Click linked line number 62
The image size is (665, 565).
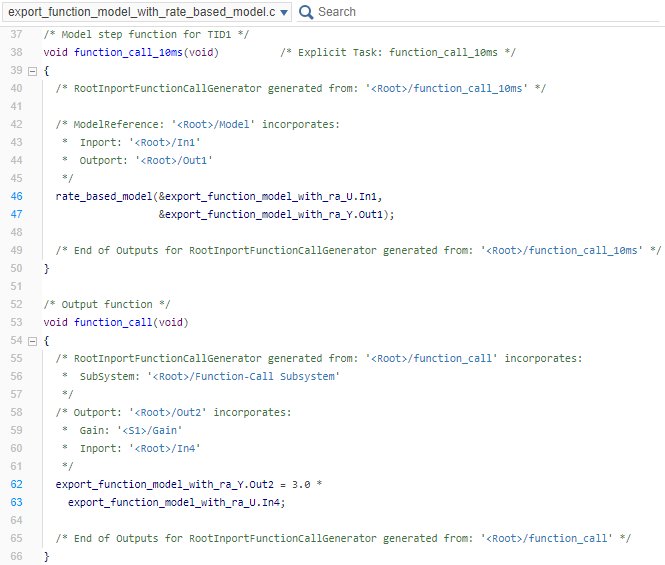point(16,484)
